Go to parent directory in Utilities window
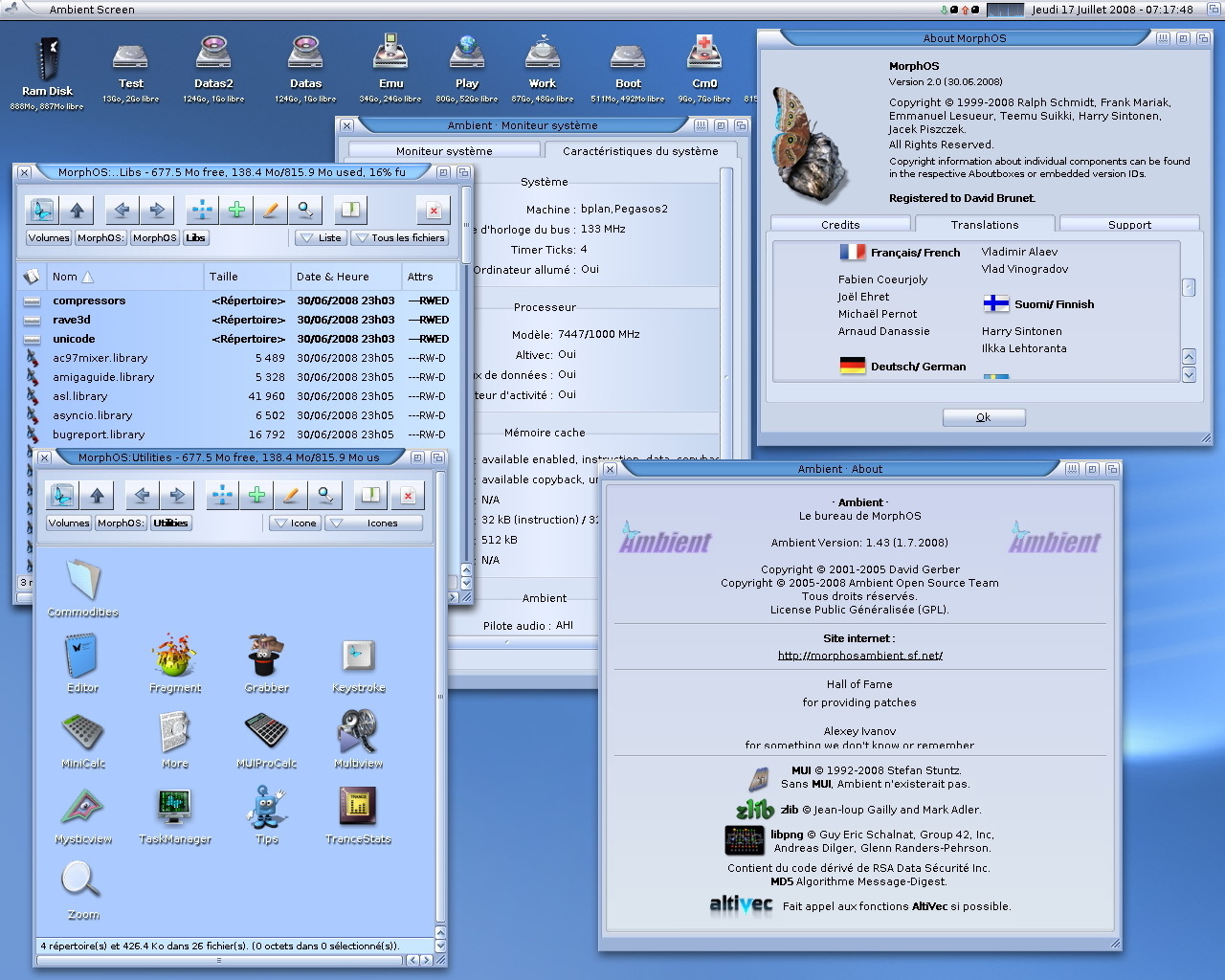Image resolution: width=1225 pixels, height=980 pixels. pos(97,495)
